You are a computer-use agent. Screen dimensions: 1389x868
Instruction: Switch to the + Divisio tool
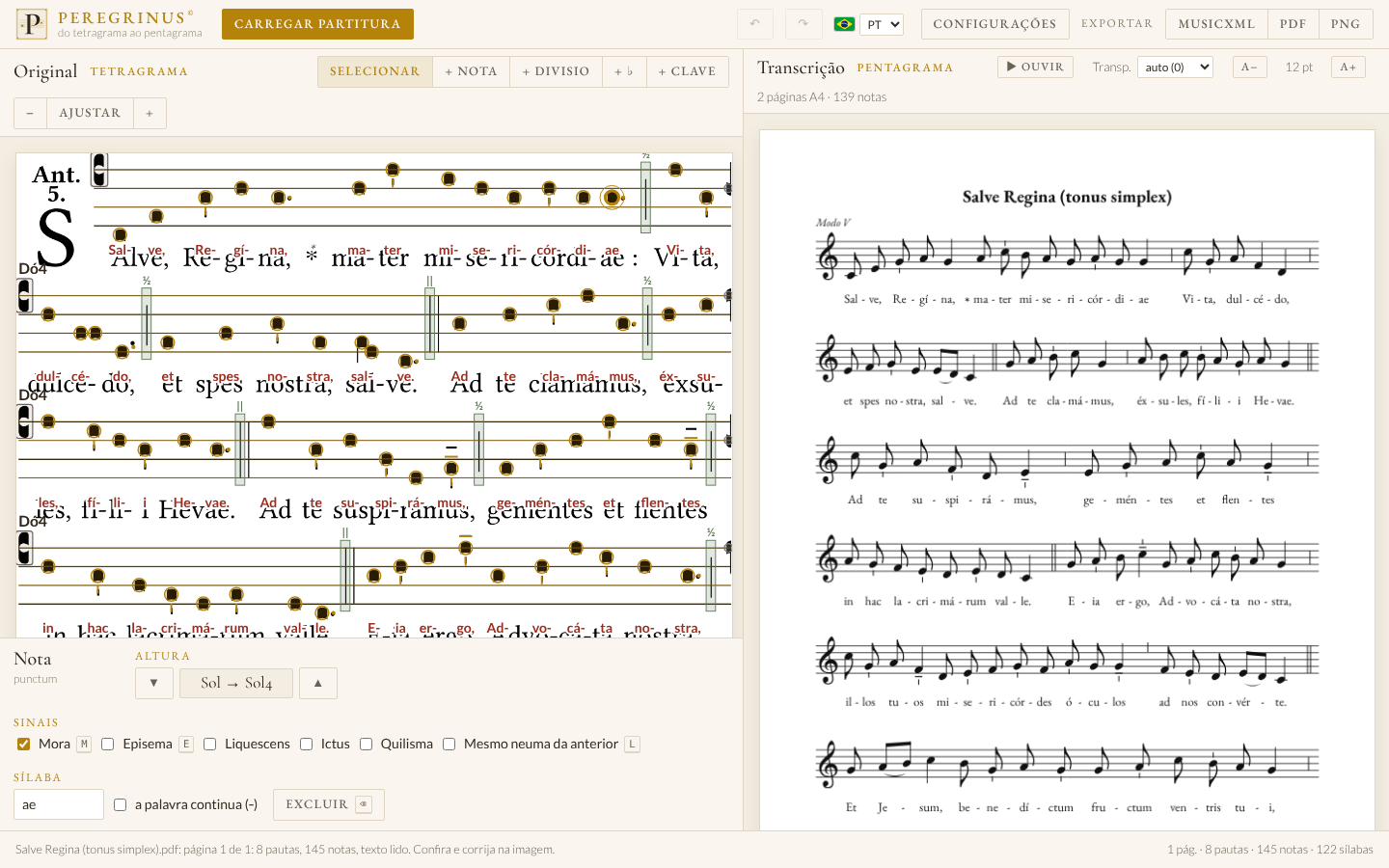(x=556, y=71)
